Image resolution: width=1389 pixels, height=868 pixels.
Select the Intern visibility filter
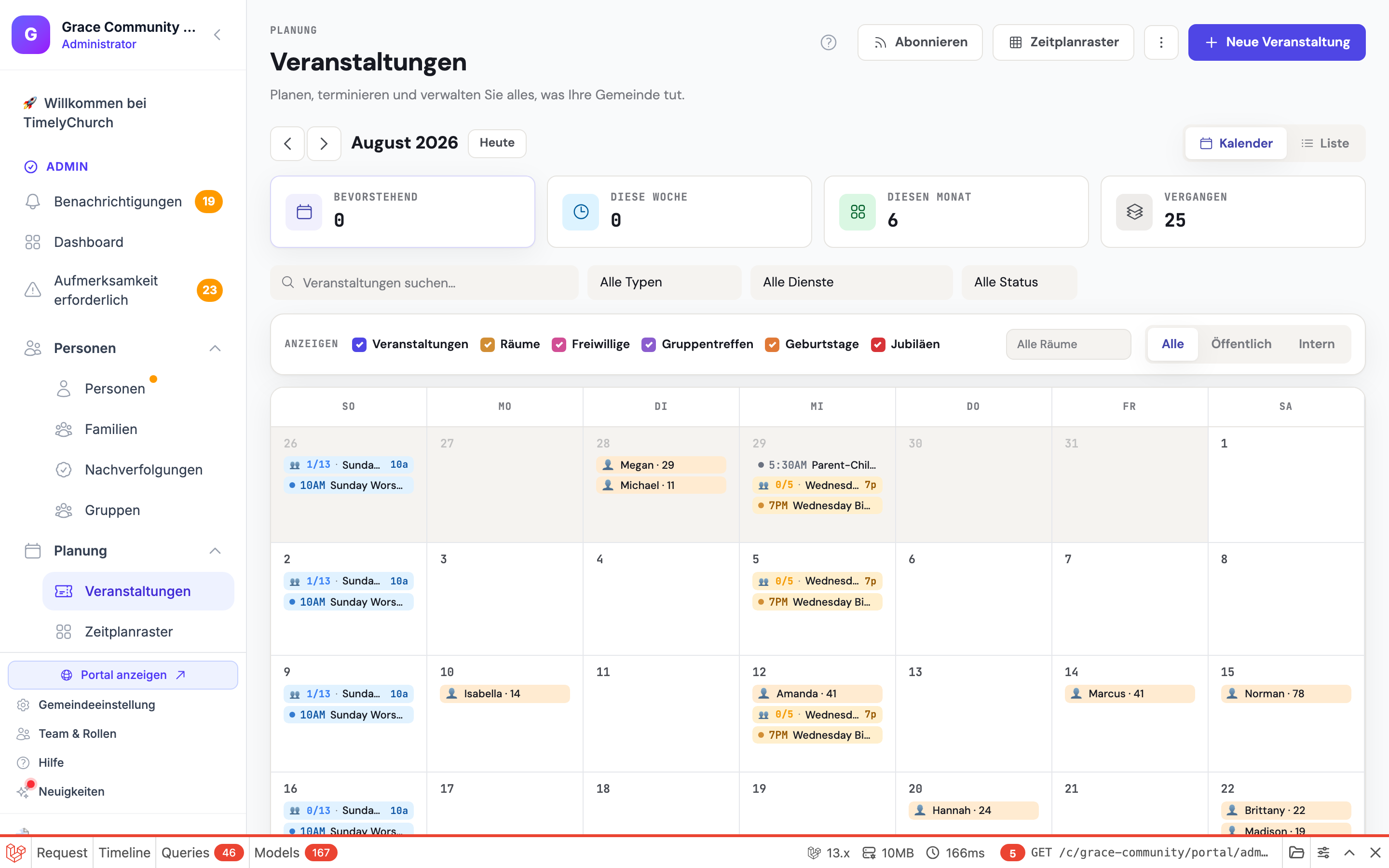pos(1316,344)
